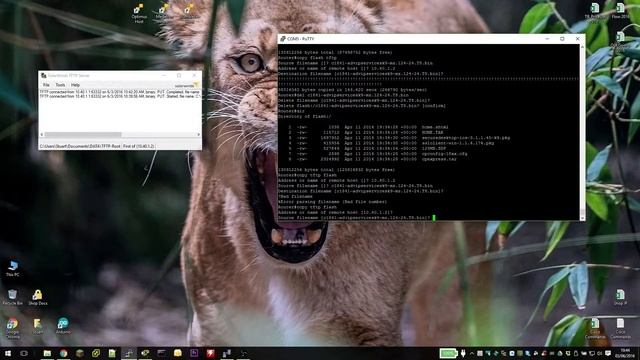The image size is (640, 360).
Task: Click the volume icon in system tray
Action: coord(600,353)
